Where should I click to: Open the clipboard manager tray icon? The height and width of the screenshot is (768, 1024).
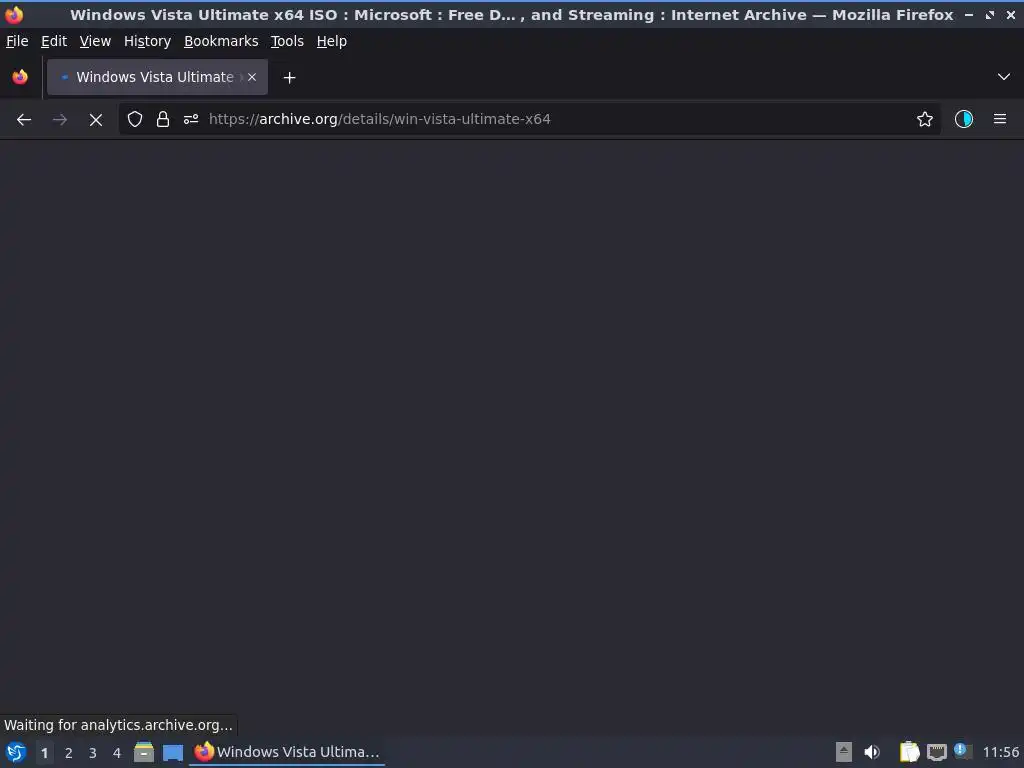coord(909,752)
